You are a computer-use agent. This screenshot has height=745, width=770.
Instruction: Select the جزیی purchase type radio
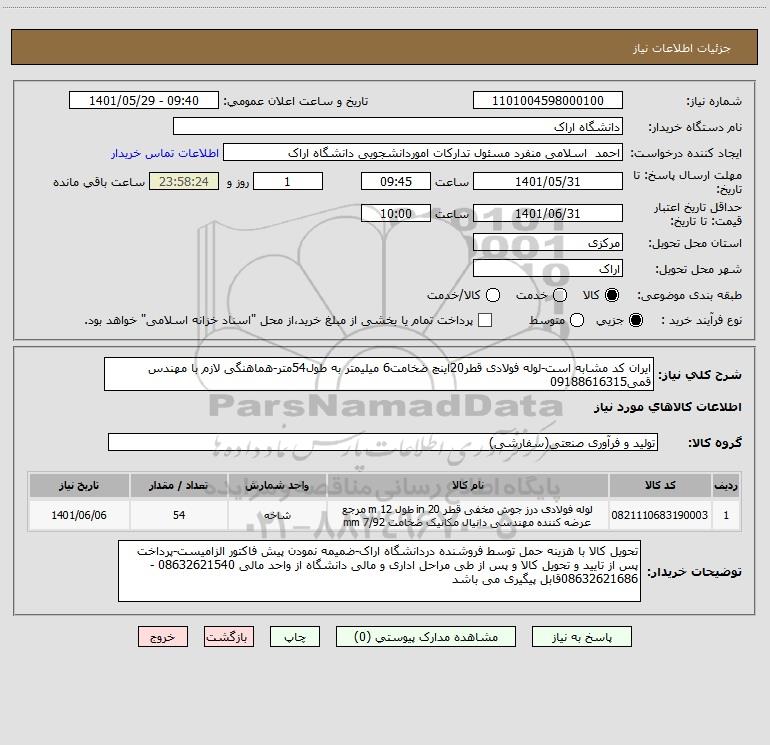[636, 320]
